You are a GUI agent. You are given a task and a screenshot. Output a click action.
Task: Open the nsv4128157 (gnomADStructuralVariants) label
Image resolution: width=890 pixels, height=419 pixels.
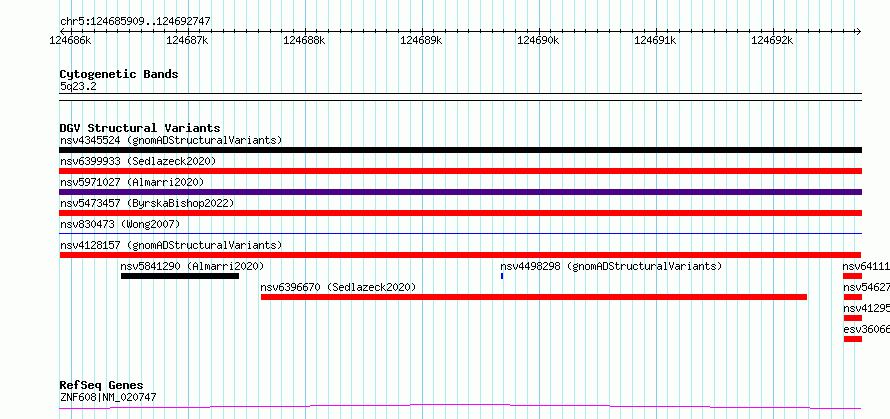pos(171,245)
